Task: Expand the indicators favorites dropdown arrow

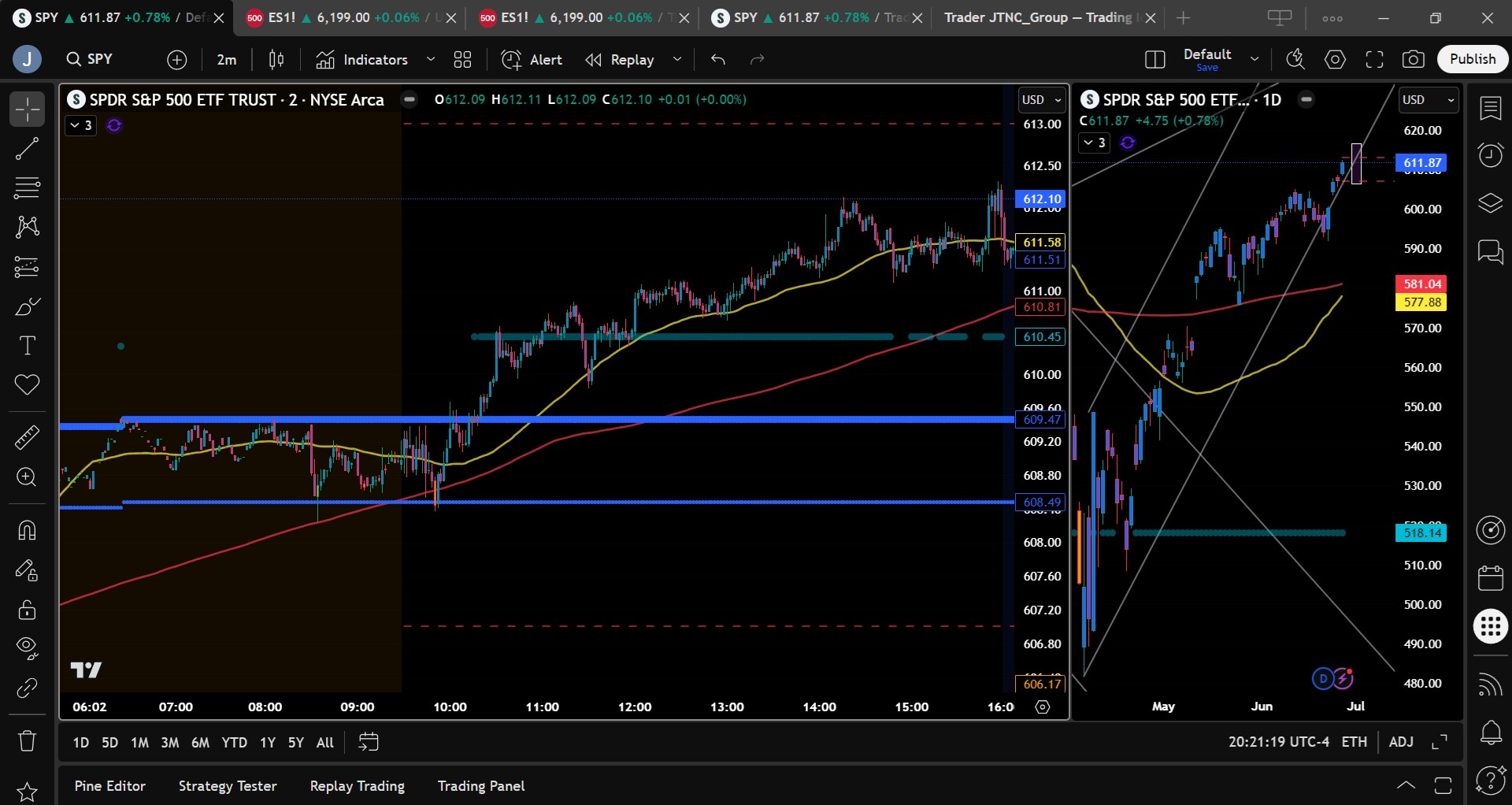Action: tap(431, 59)
